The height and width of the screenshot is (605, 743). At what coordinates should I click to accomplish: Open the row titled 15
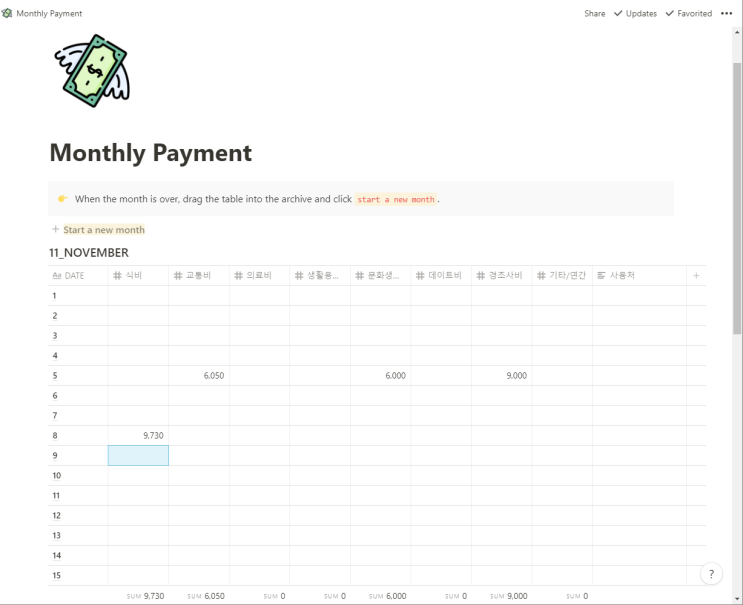(56, 575)
